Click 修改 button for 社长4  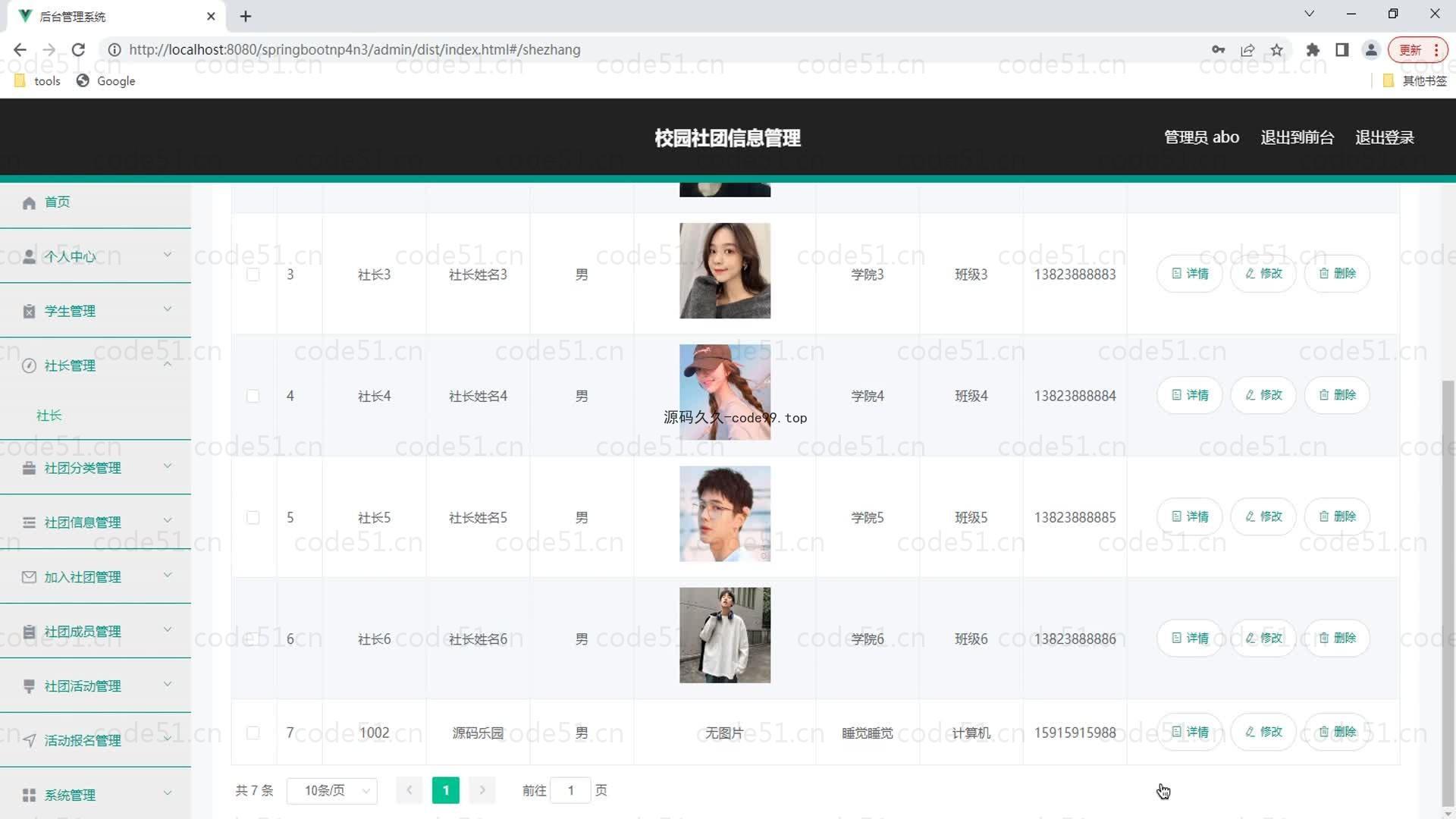pyautogui.click(x=1263, y=395)
